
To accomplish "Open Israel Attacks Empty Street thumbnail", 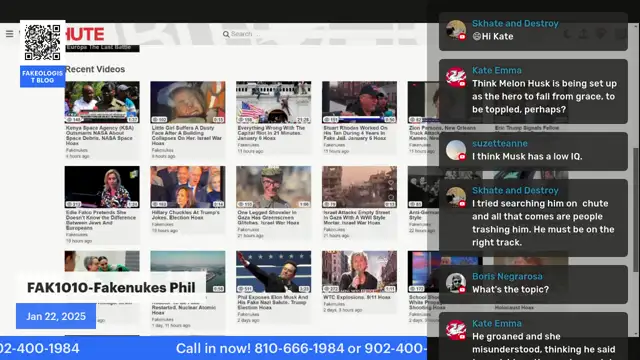I will click(359, 187).
